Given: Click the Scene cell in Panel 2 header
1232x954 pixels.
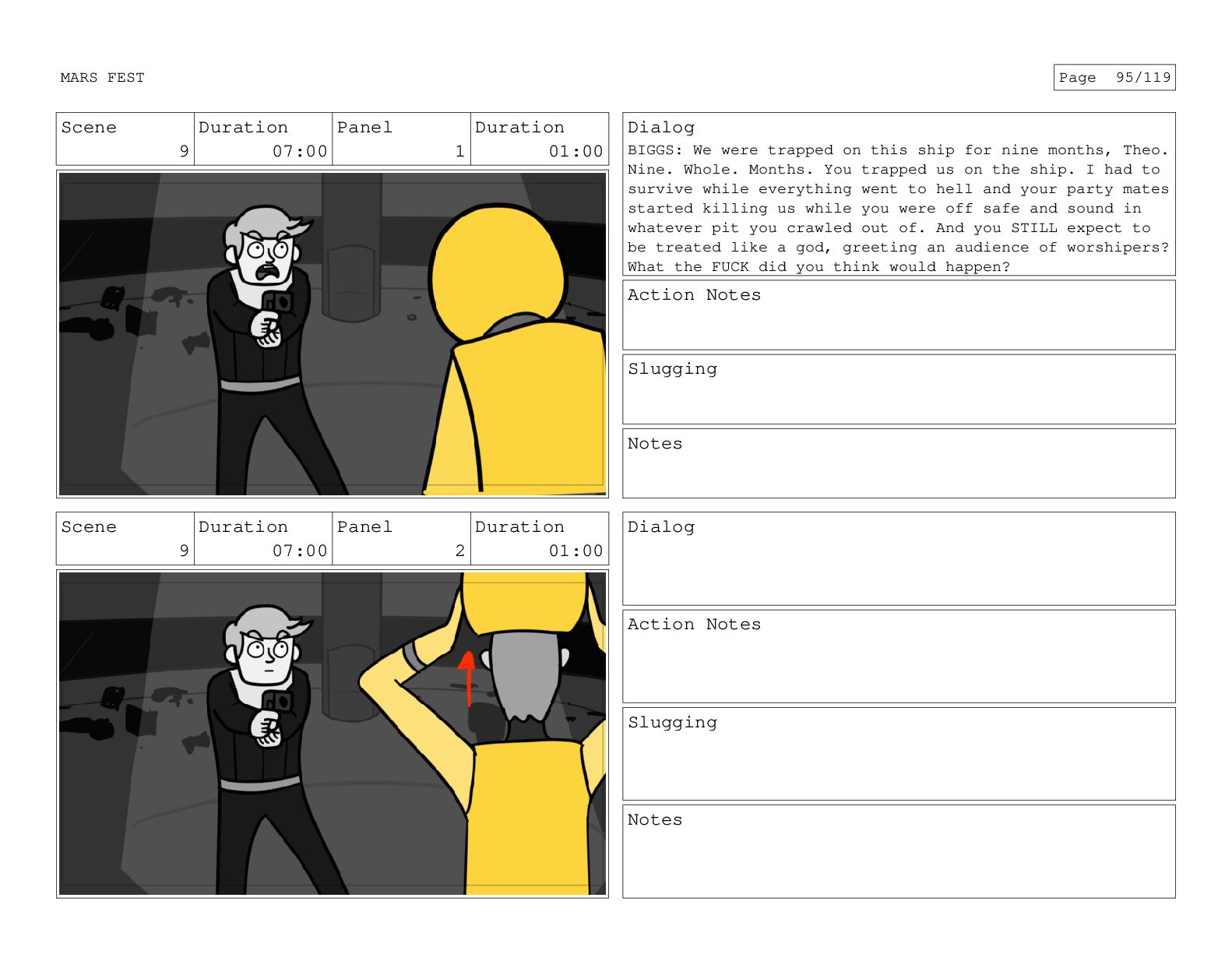Looking at the screenshot, I should point(125,538).
